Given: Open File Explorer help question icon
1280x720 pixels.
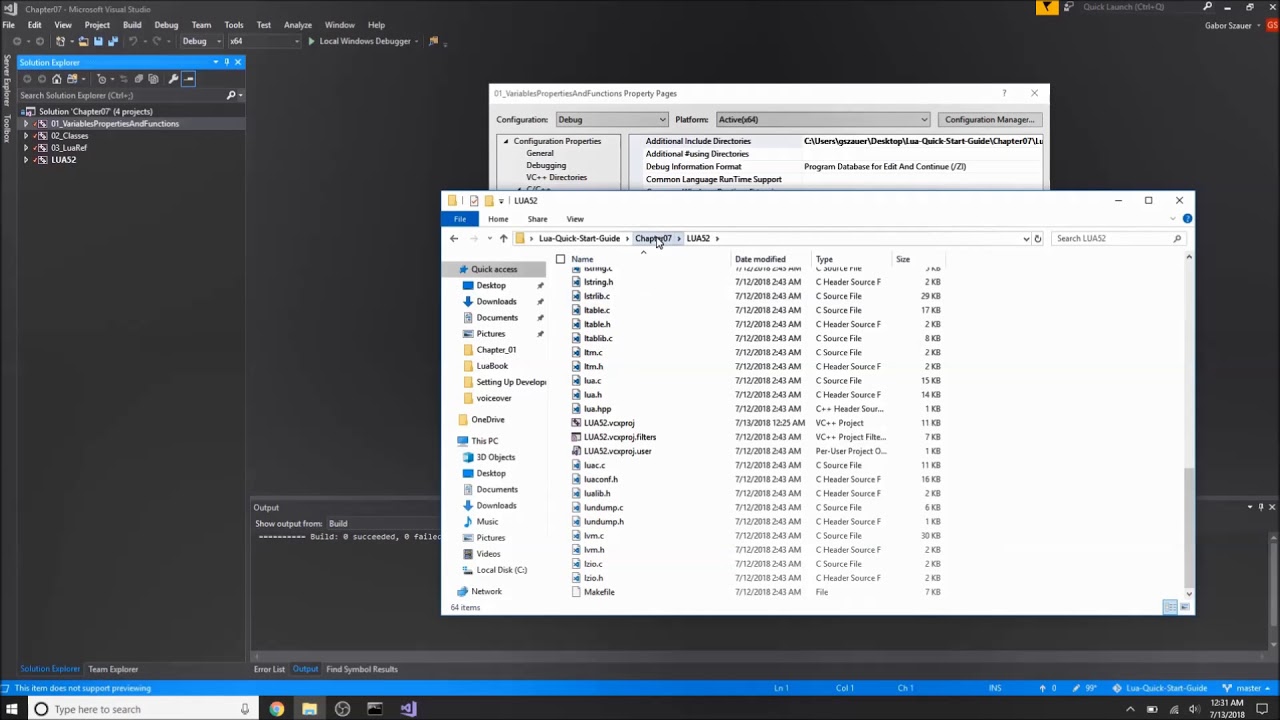Looking at the screenshot, I should 1187,218.
